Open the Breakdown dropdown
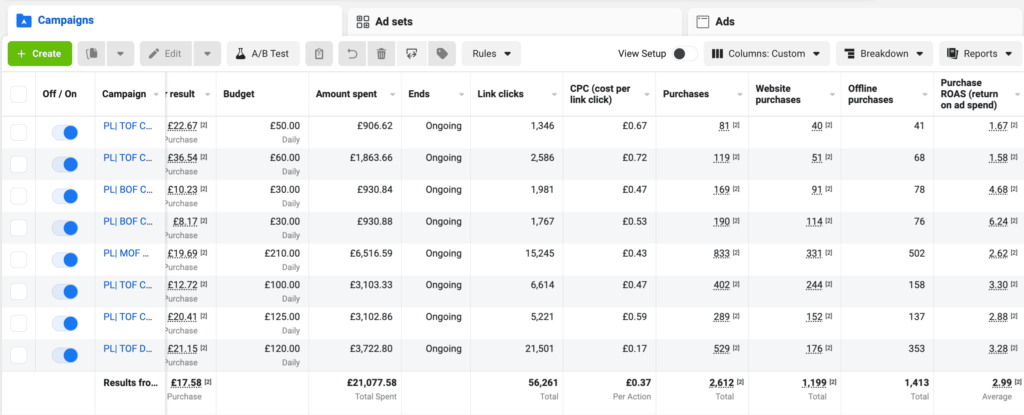The height and width of the screenshot is (415, 1024). 884,54
